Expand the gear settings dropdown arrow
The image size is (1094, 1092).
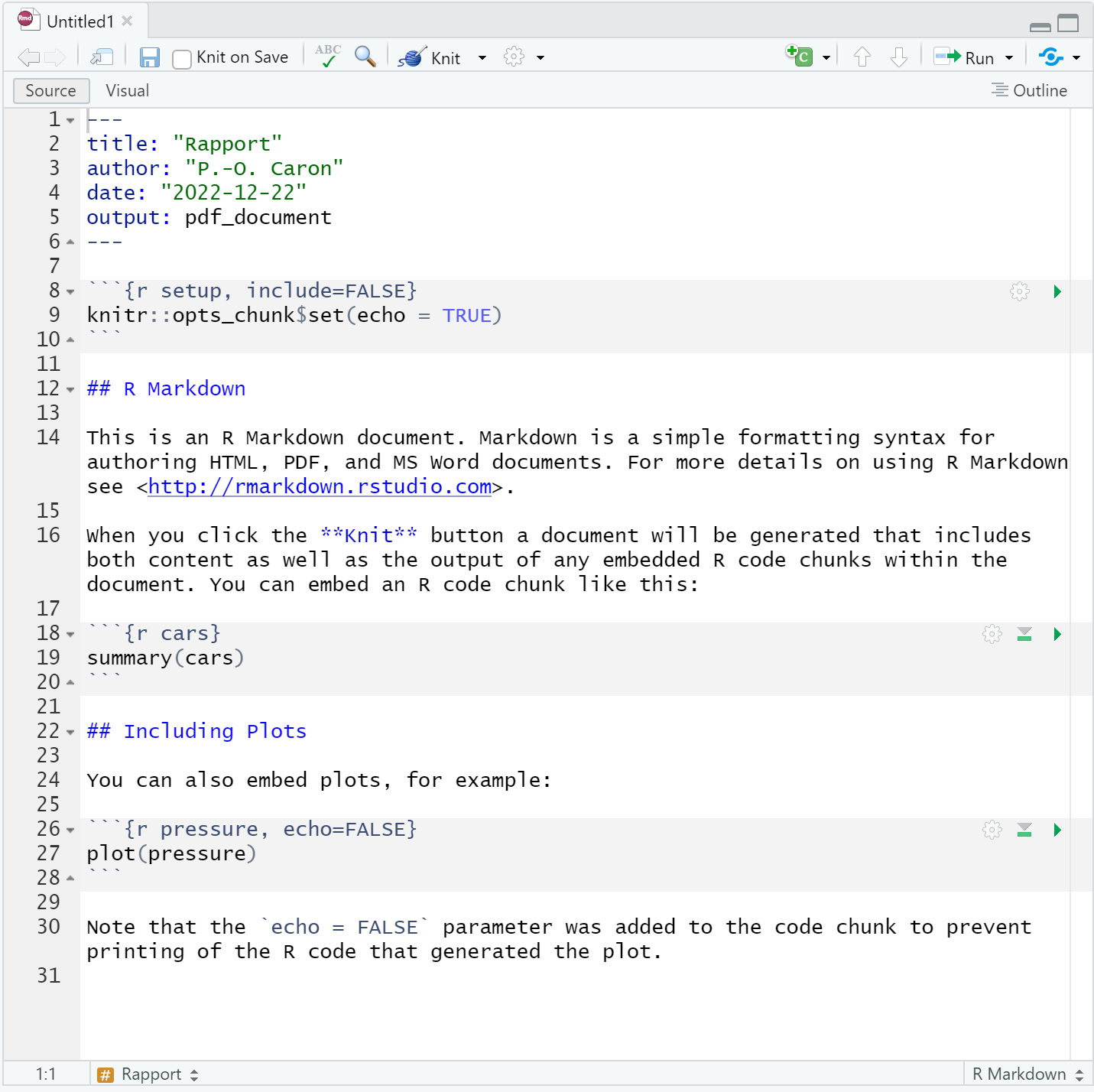coord(541,58)
